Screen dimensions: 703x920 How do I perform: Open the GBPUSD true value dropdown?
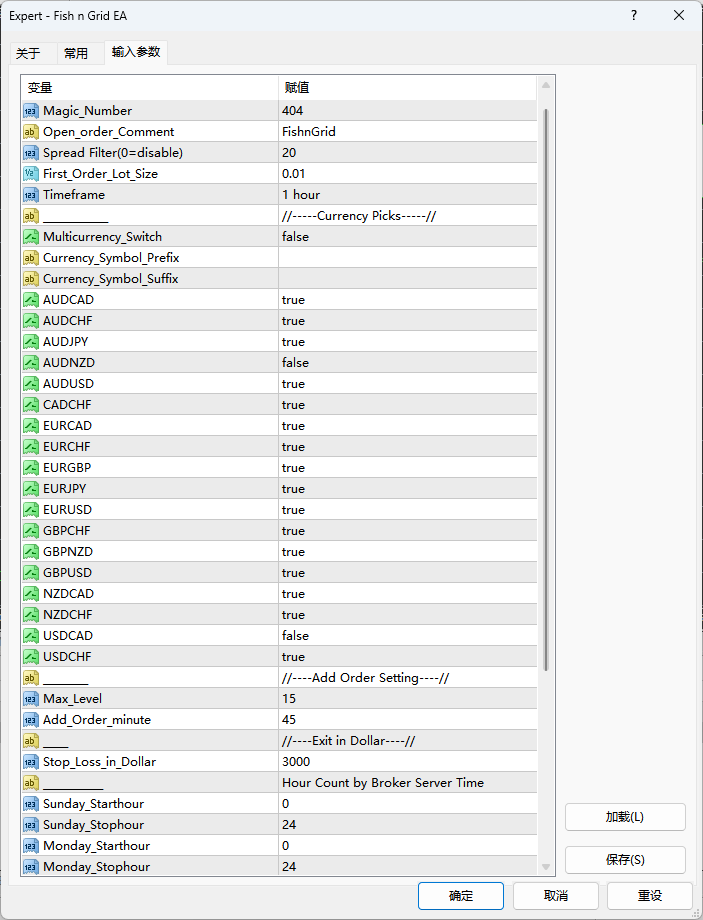[407, 573]
